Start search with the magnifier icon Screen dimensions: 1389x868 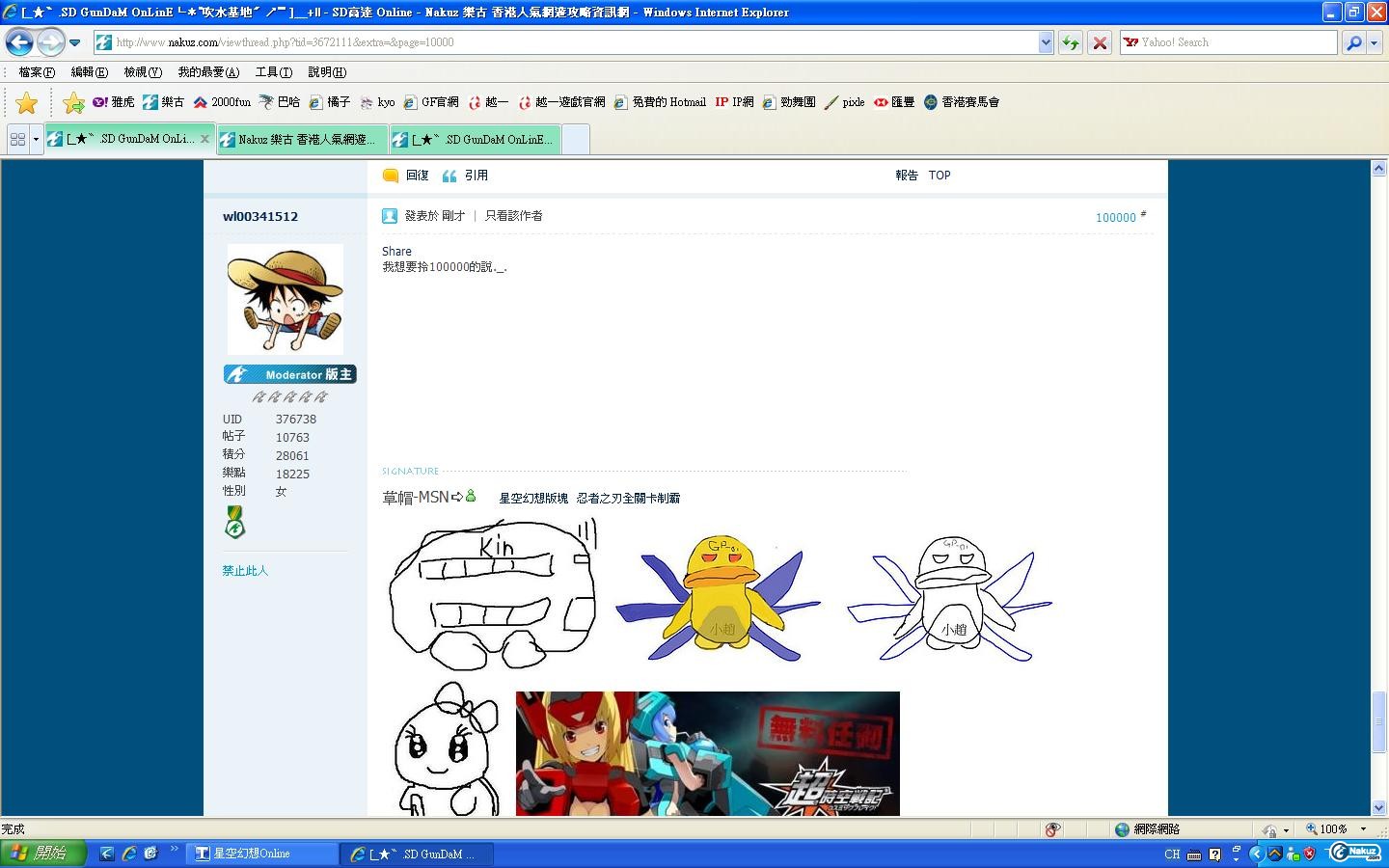click(x=1354, y=42)
